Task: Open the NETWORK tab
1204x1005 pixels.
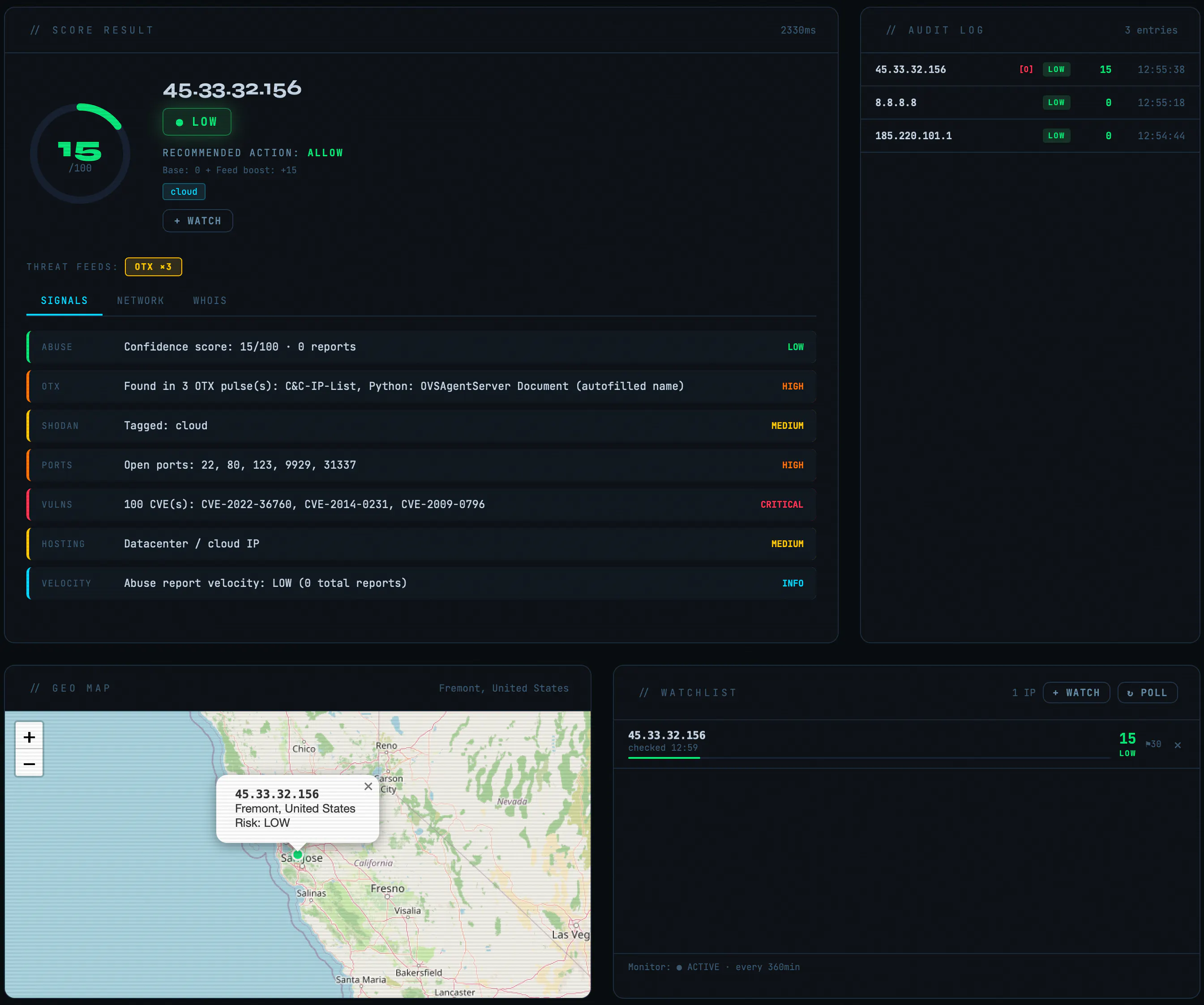Action: tap(141, 300)
